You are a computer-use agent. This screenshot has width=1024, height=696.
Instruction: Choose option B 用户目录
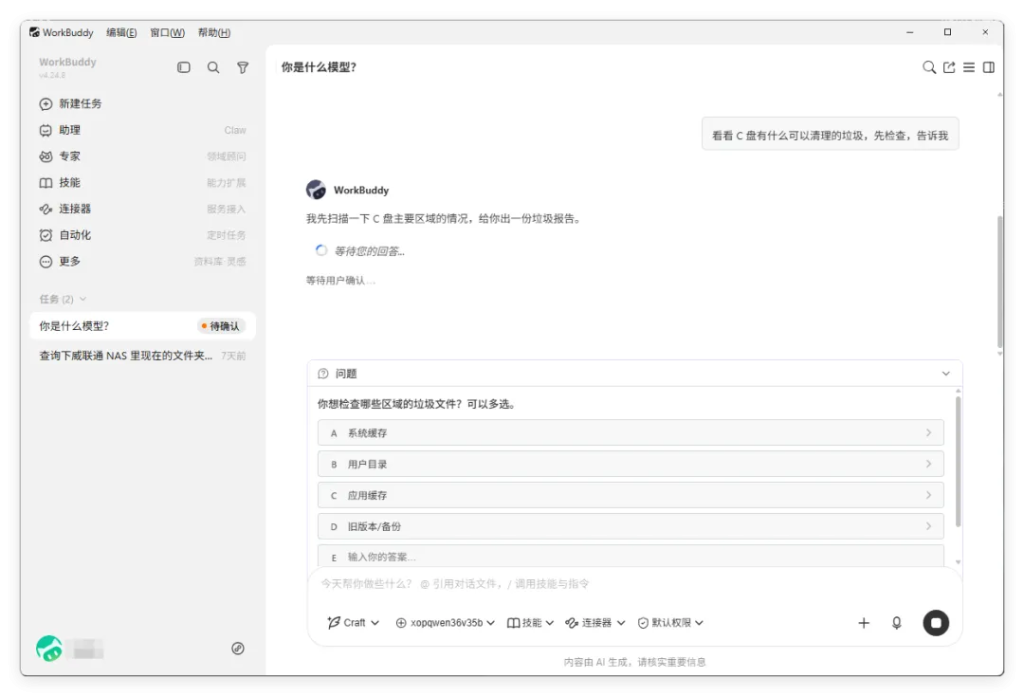[x=630, y=464]
